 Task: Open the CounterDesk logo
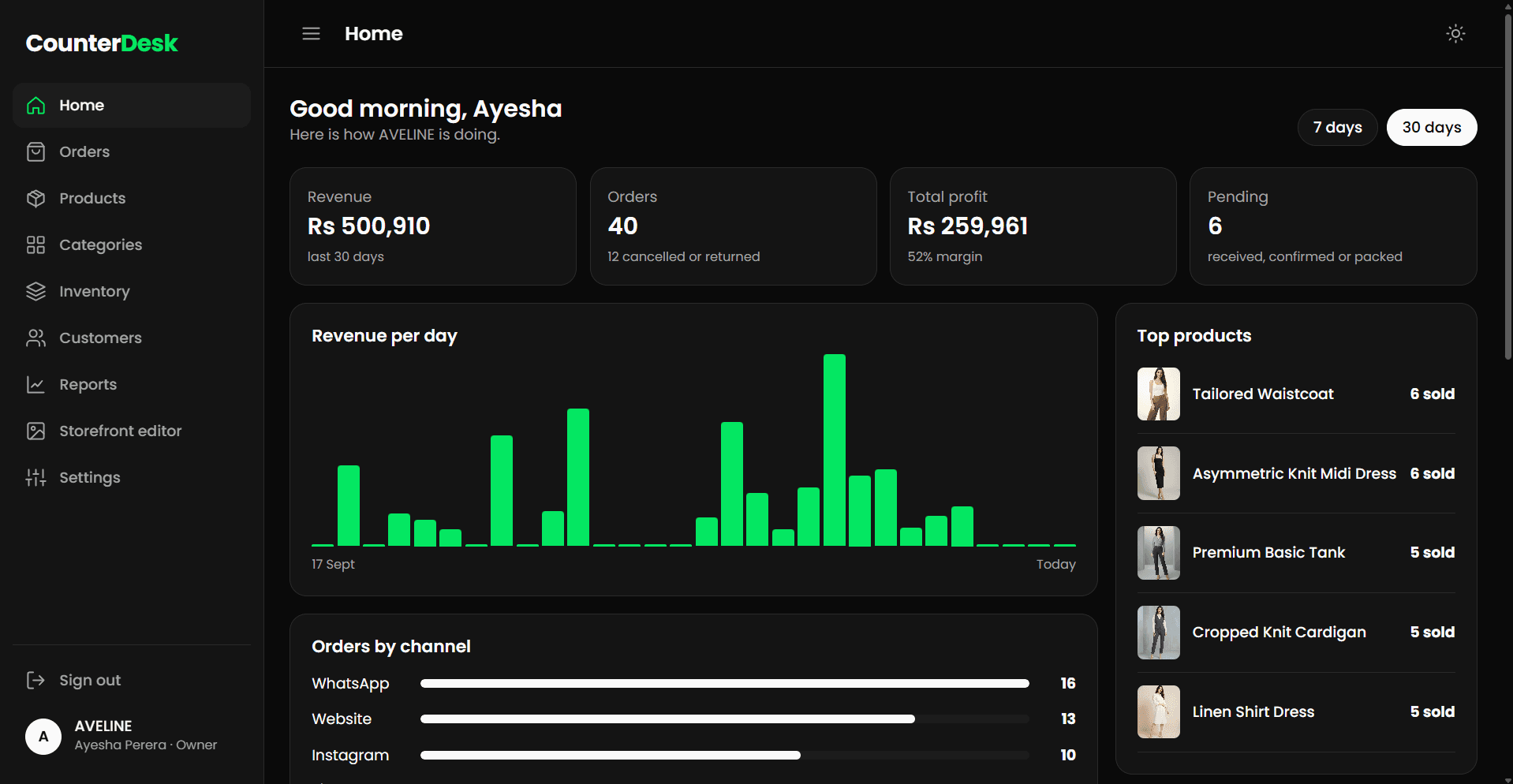(102, 43)
